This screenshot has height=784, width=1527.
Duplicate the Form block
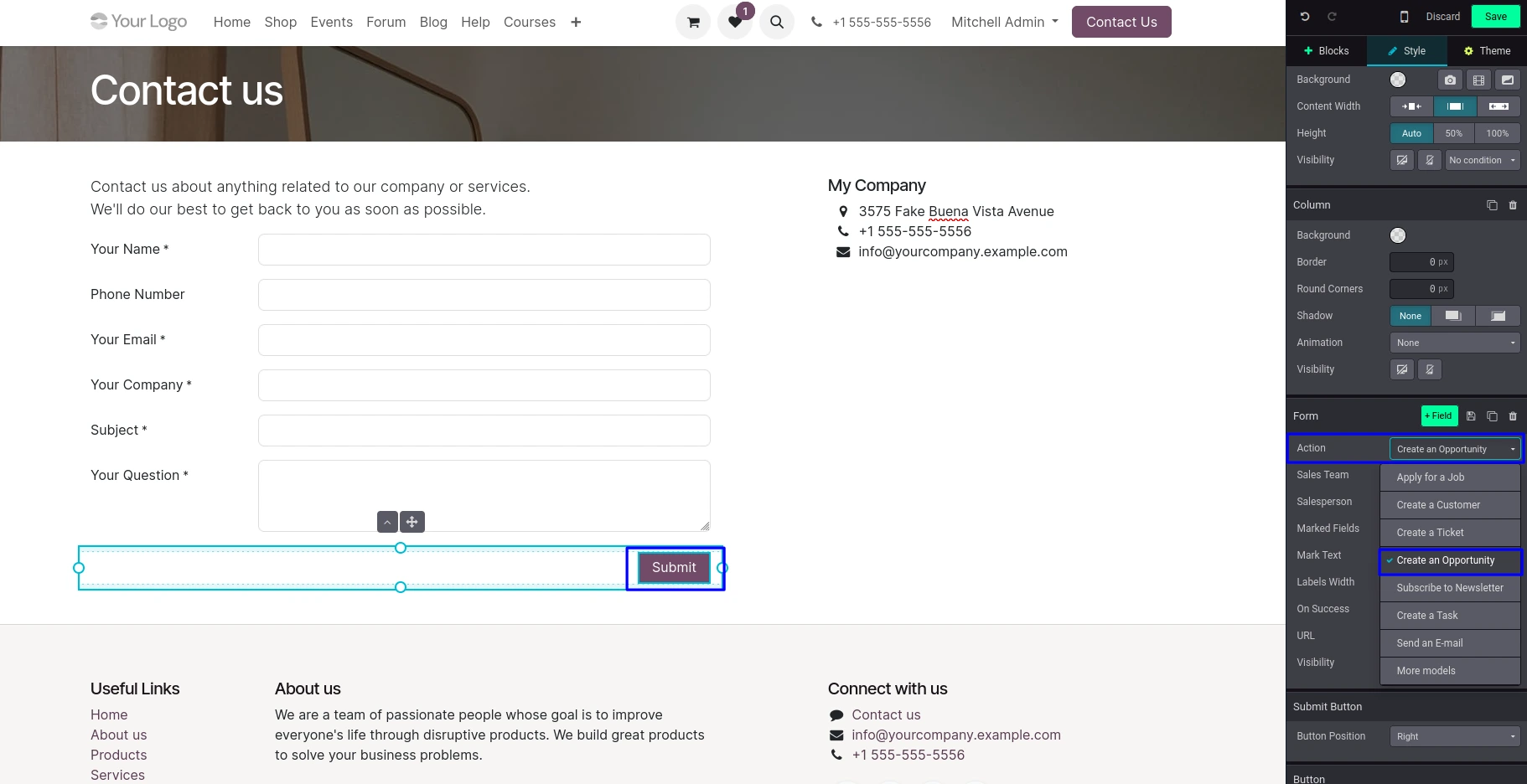[1492, 416]
